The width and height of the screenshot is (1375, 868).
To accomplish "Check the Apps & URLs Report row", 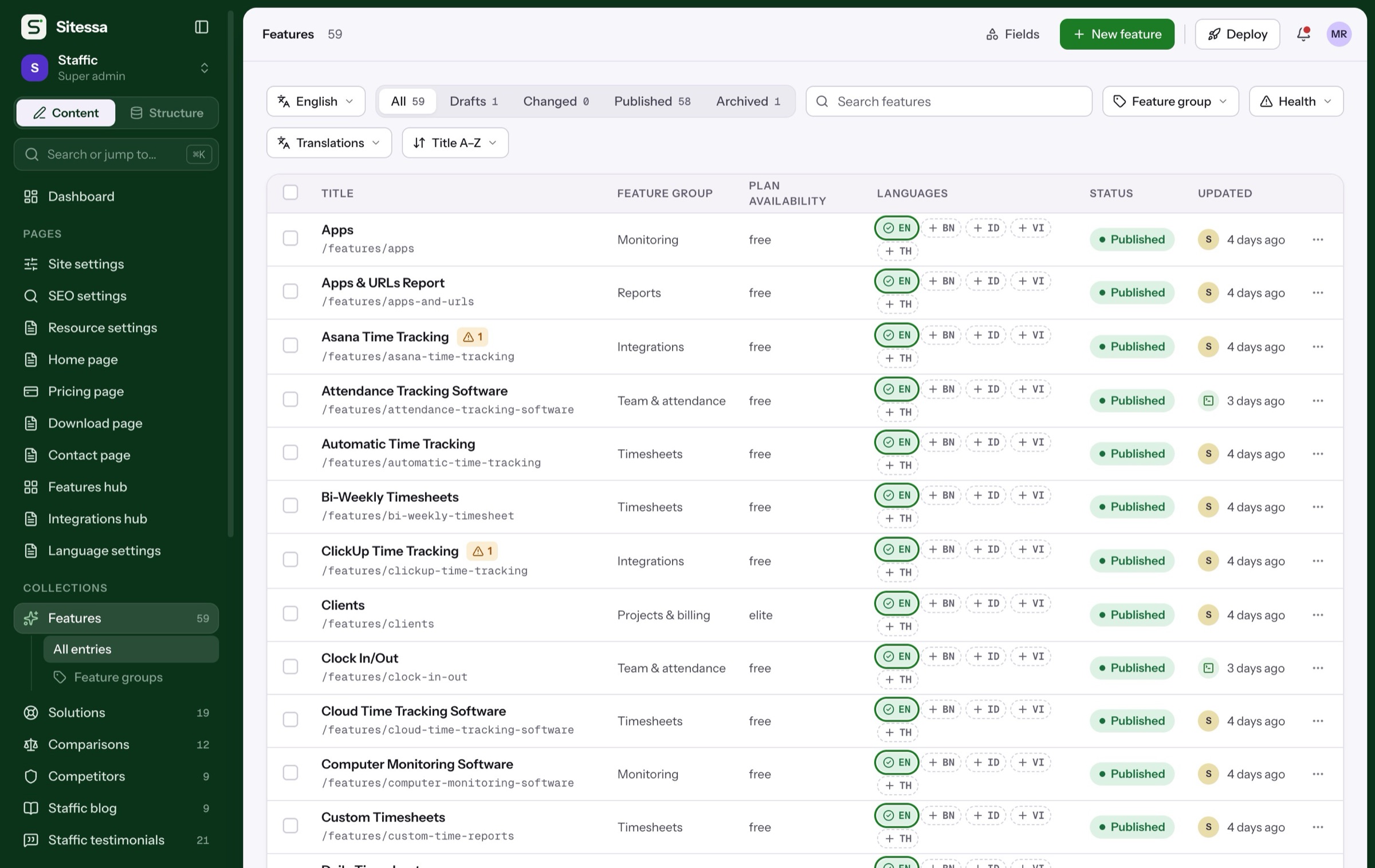I will pyautogui.click(x=290, y=291).
